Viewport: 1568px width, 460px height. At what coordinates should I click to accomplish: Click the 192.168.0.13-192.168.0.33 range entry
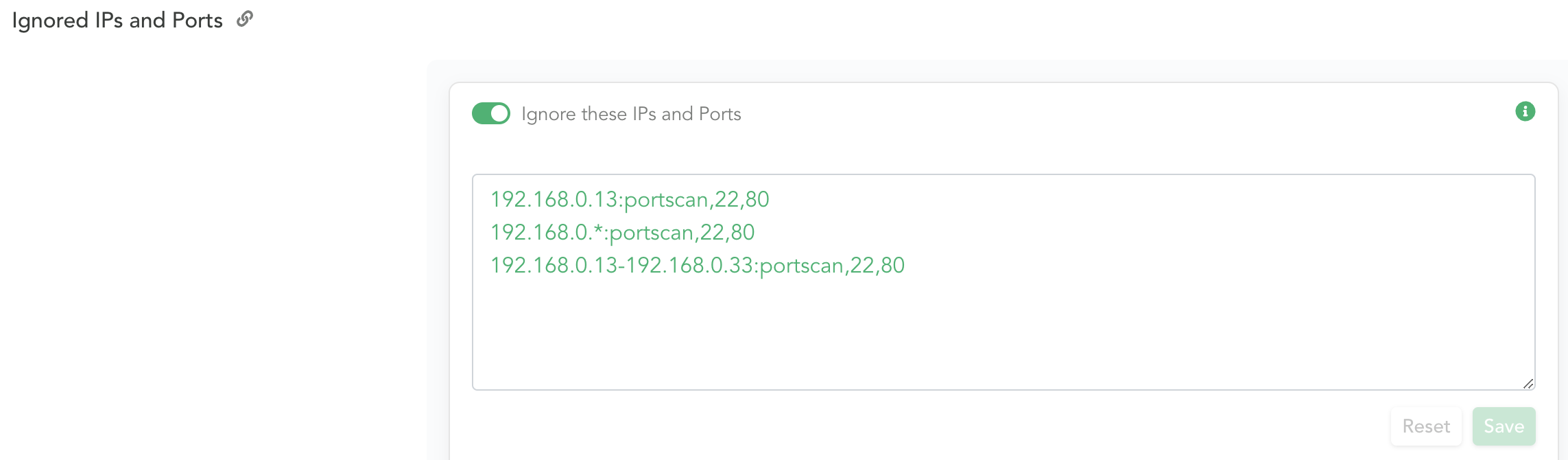[x=698, y=265]
